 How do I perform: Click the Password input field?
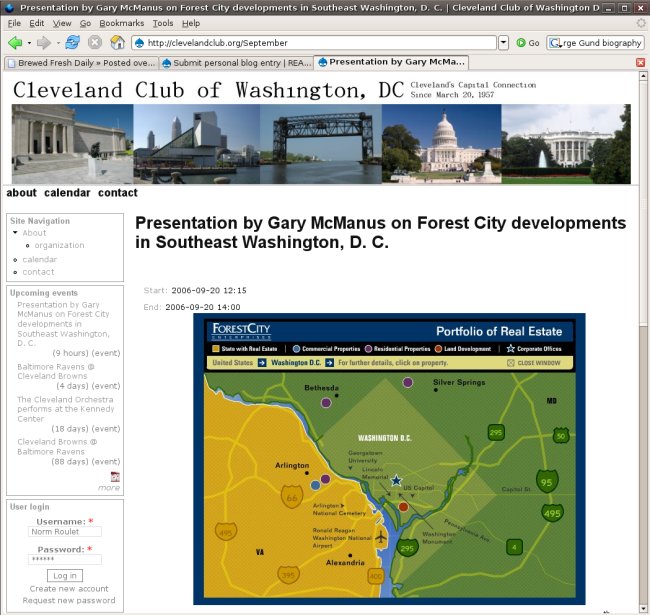(65, 559)
